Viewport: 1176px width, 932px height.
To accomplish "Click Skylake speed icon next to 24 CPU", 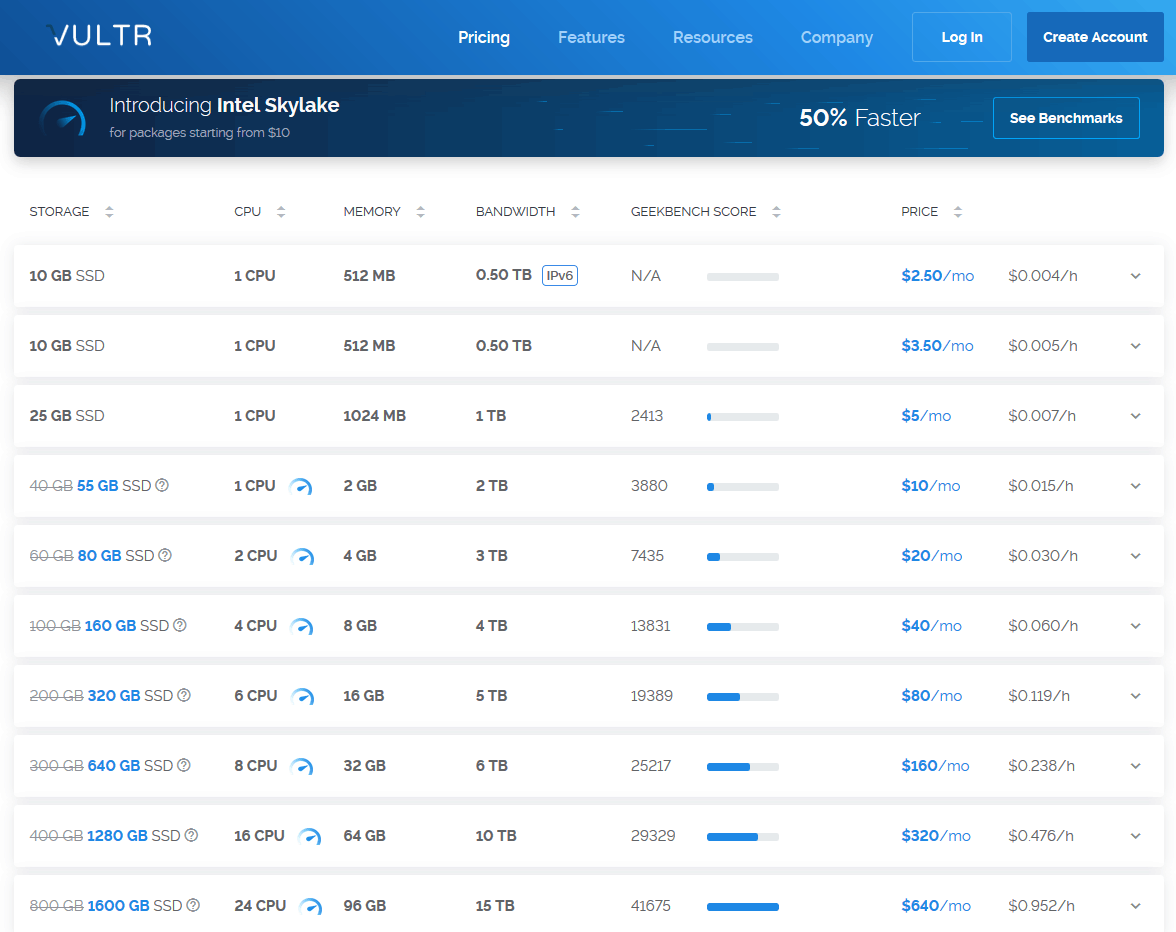I will pos(310,907).
